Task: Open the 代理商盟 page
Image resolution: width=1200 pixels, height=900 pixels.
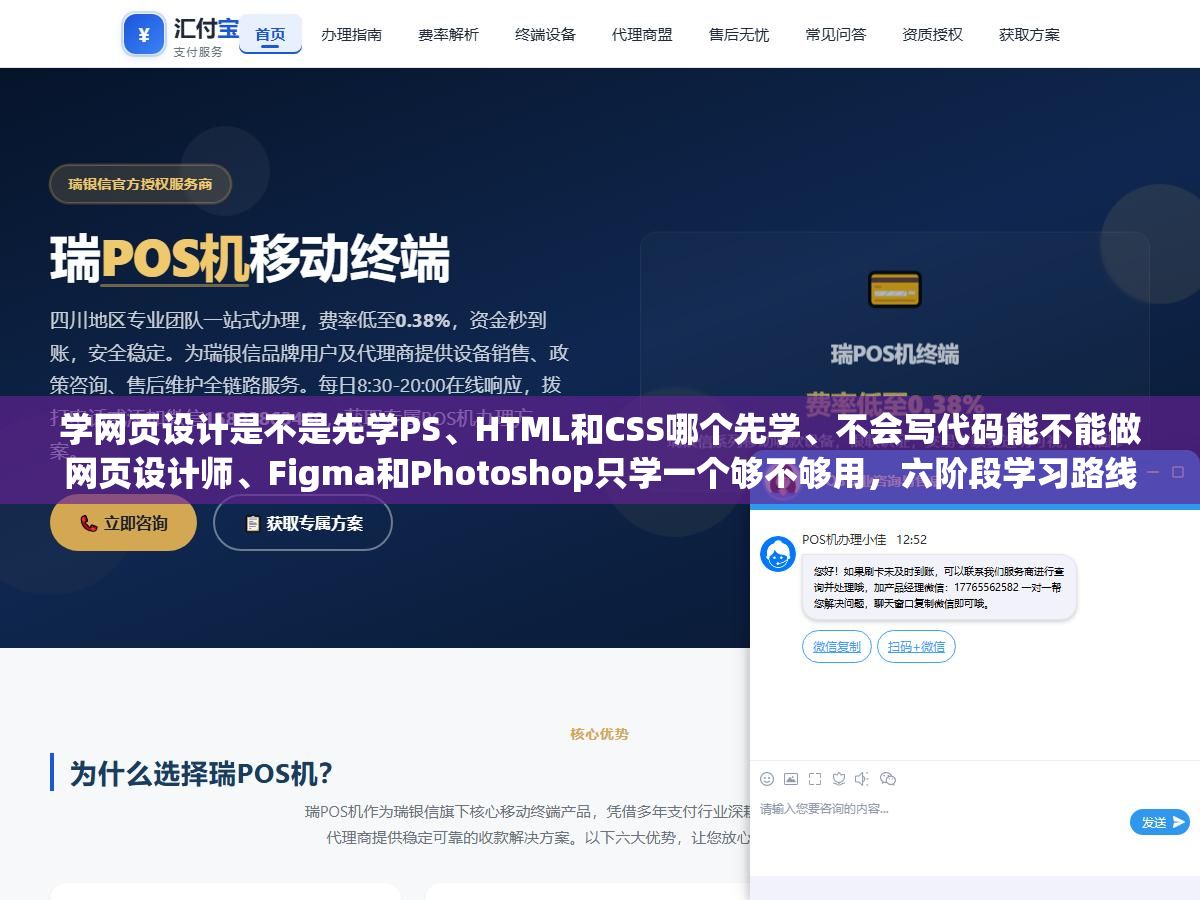Action: [x=642, y=34]
